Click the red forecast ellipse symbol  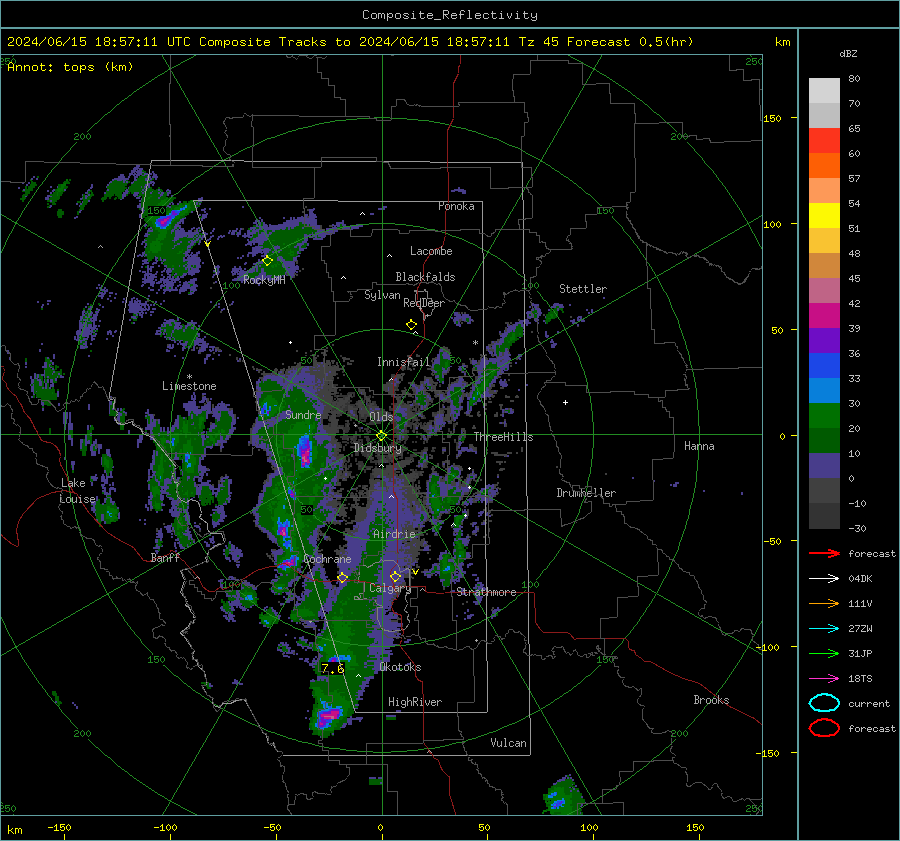[x=824, y=728]
